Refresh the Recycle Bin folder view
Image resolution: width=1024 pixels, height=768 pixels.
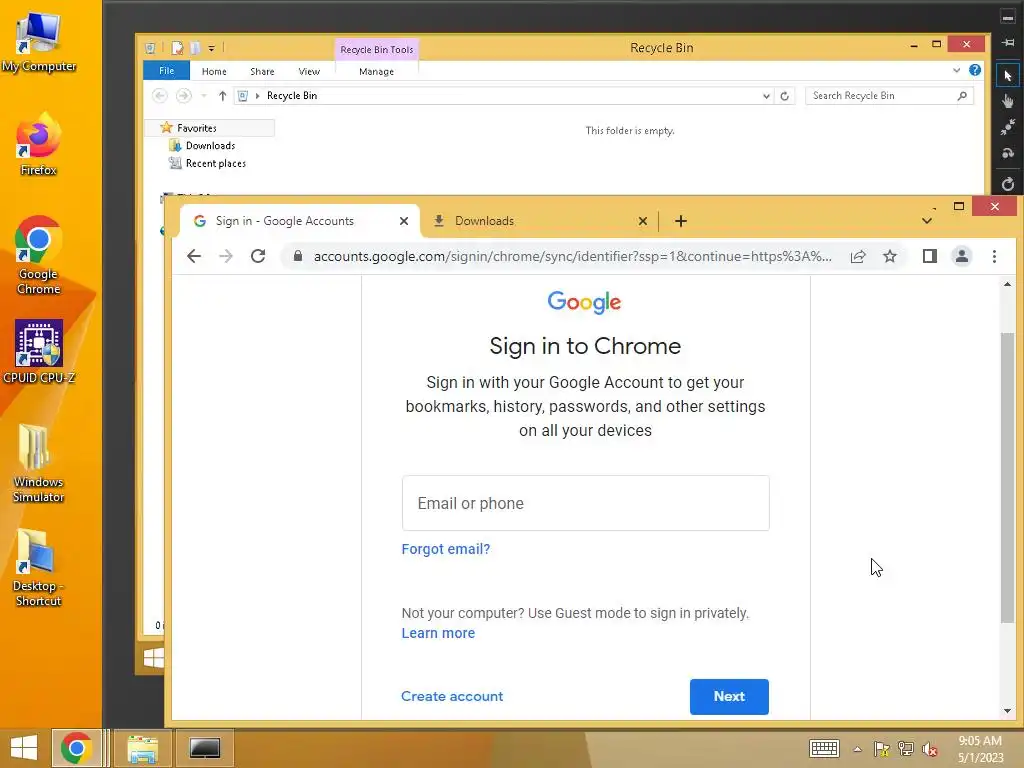(x=784, y=96)
